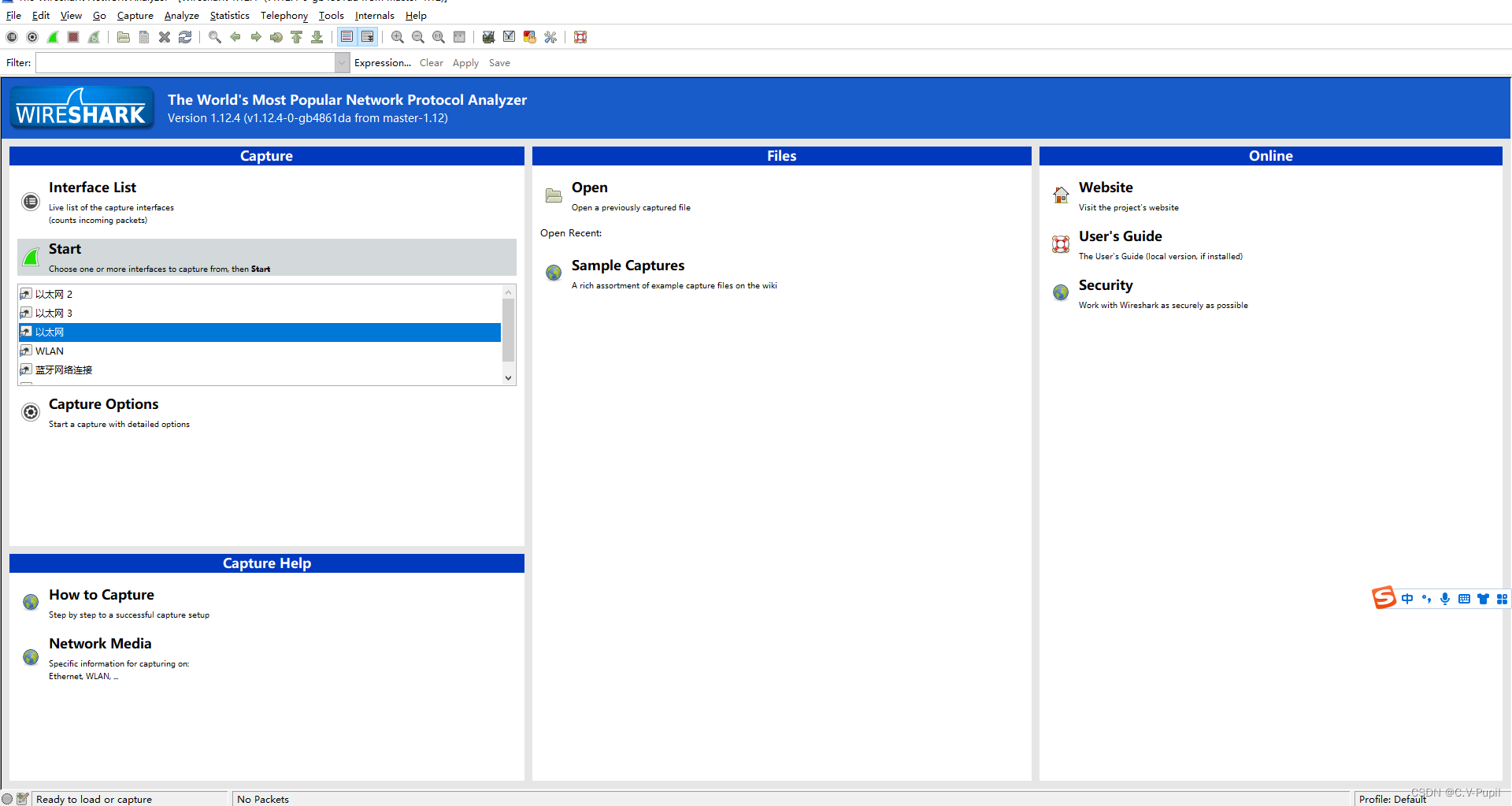
Task: Click the find packet magnifier icon
Action: pyautogui.click(x=215, y=37)
